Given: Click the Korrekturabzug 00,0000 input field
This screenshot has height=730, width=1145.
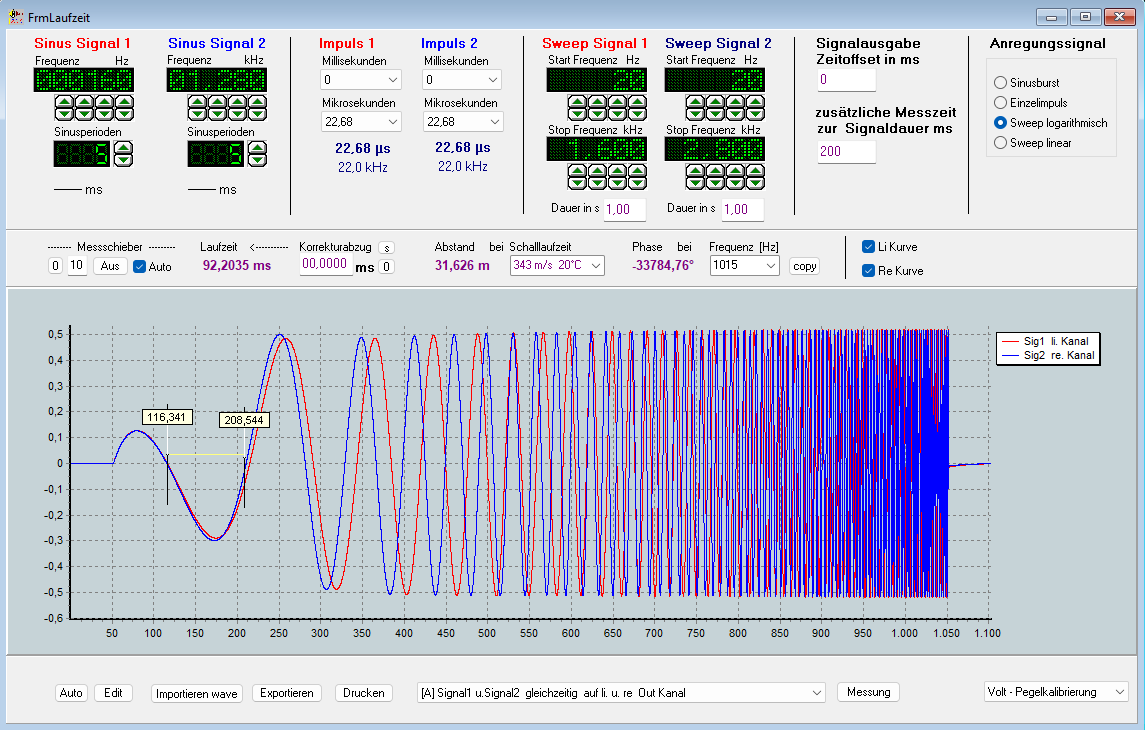Looking at the screenshot, I should point(326,264).
